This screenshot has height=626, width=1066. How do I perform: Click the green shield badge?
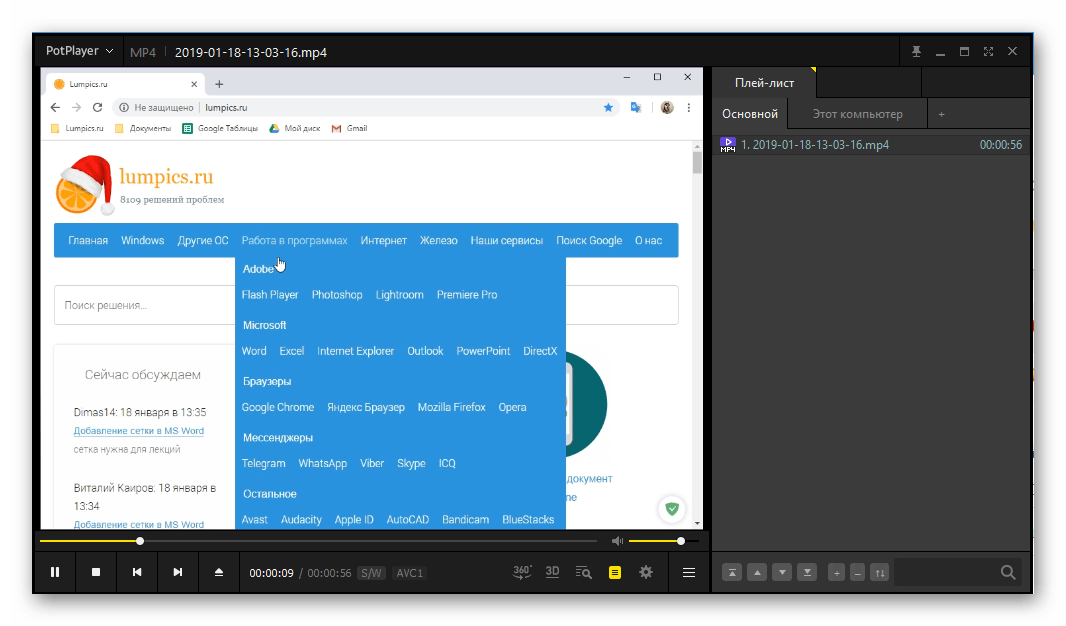point(672,508)
